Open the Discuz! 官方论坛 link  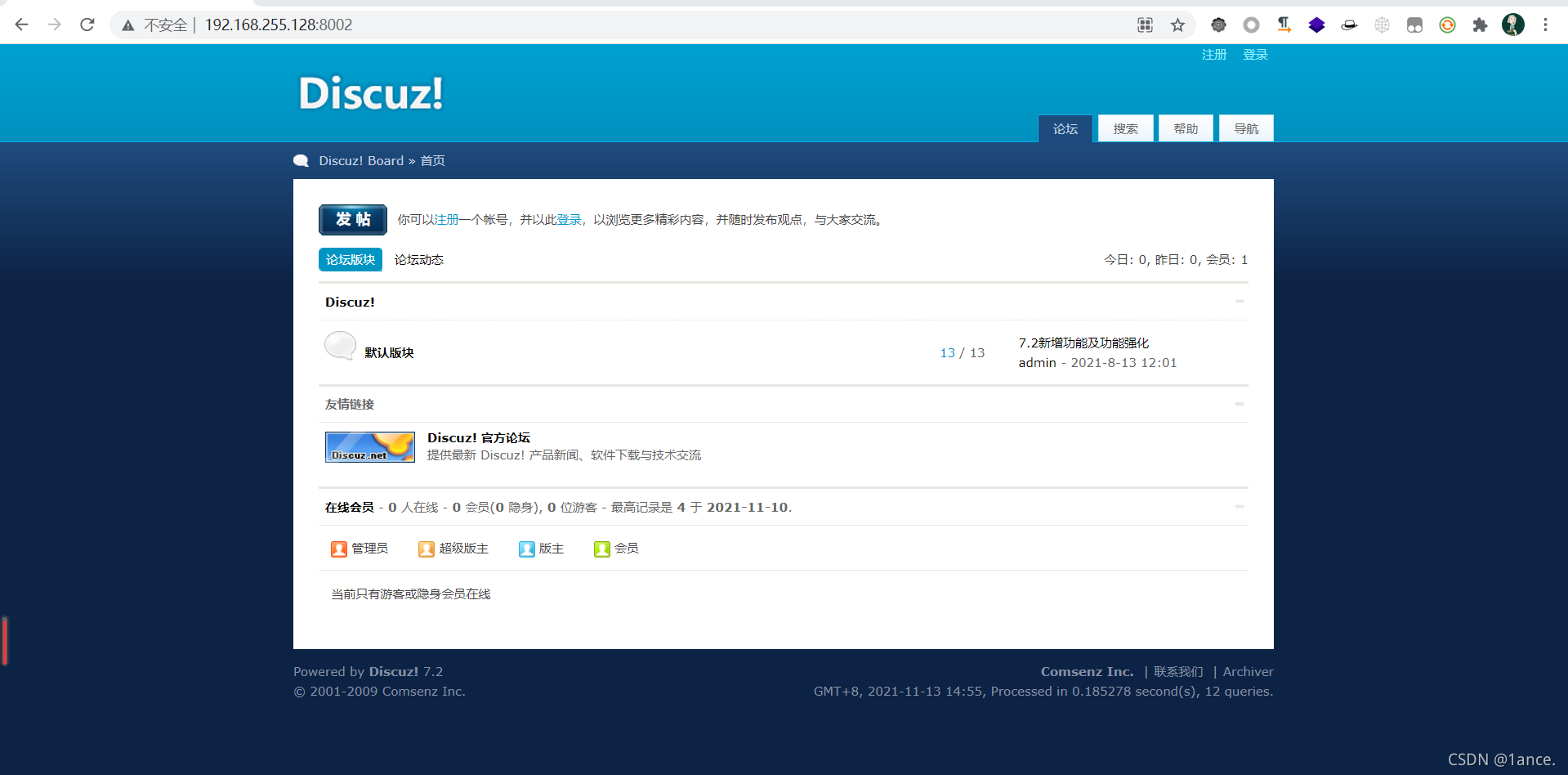tap(479, 438)
